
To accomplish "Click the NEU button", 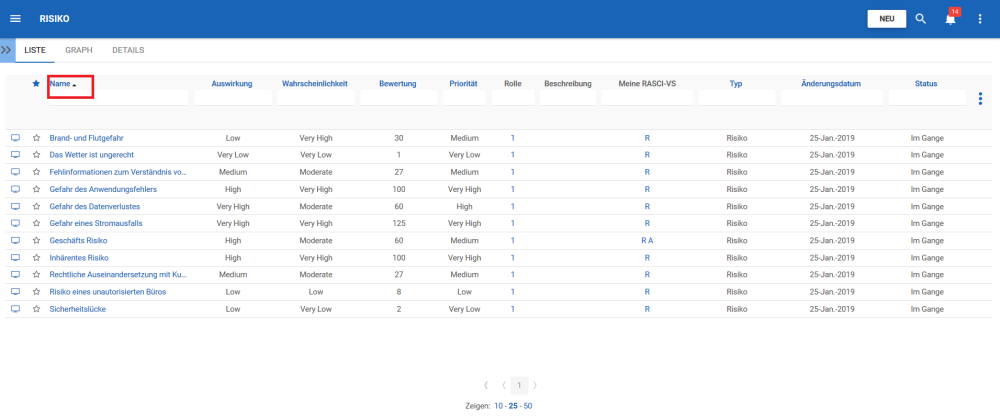I will [886, 19].
